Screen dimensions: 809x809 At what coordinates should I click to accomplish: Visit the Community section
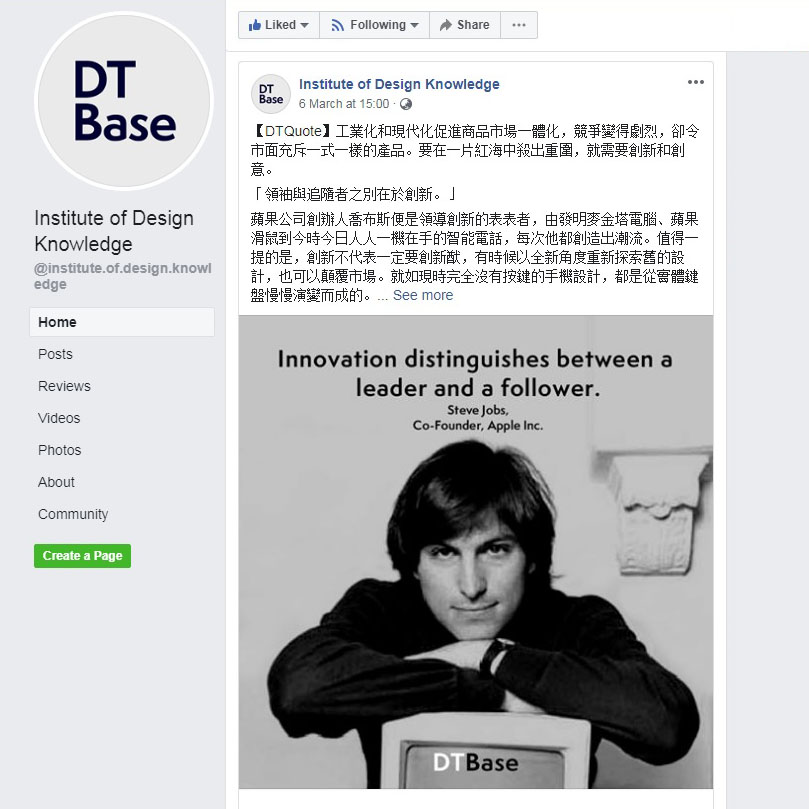tap(73, 514)
